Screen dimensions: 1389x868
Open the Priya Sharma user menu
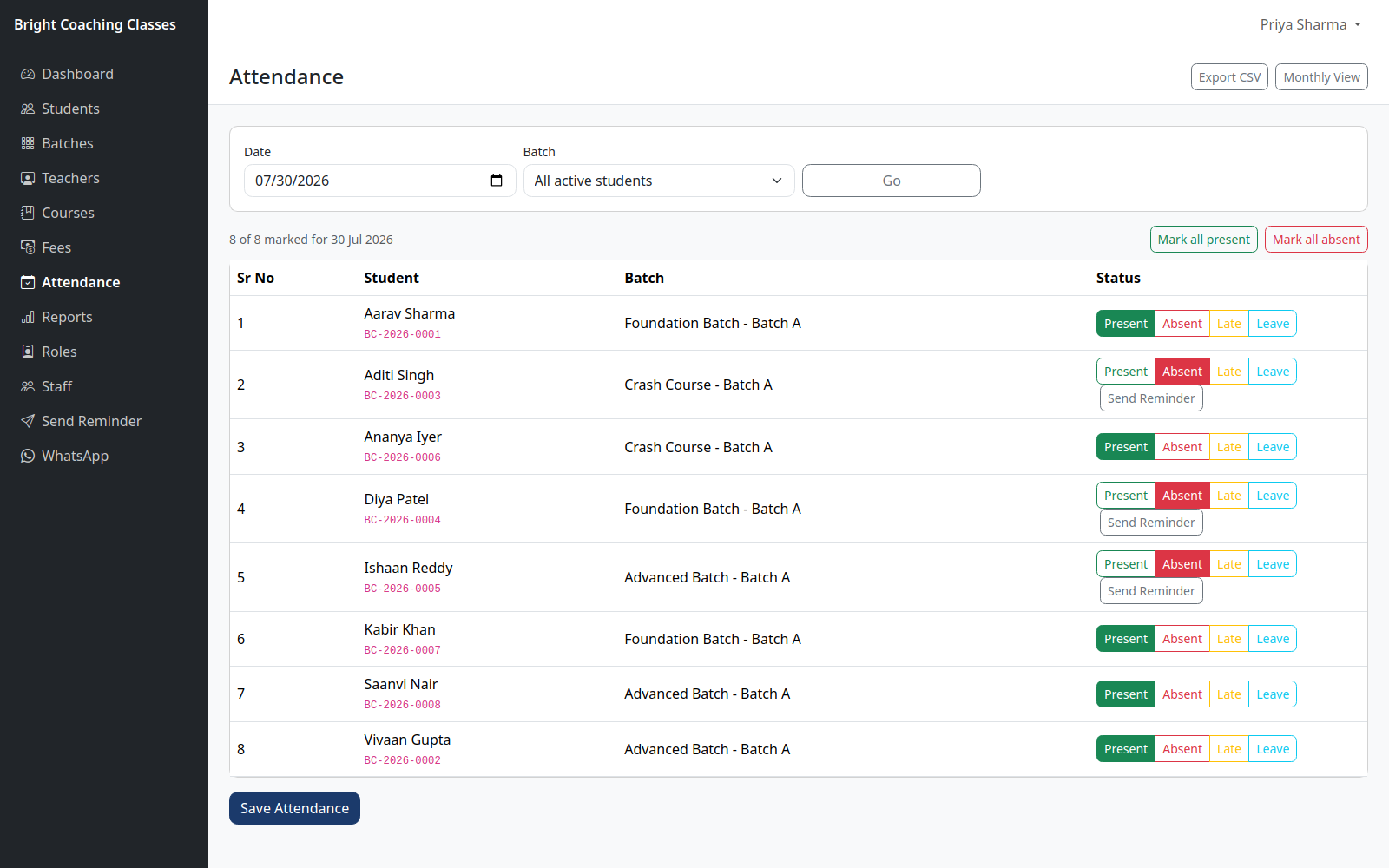coord(1311,24)
